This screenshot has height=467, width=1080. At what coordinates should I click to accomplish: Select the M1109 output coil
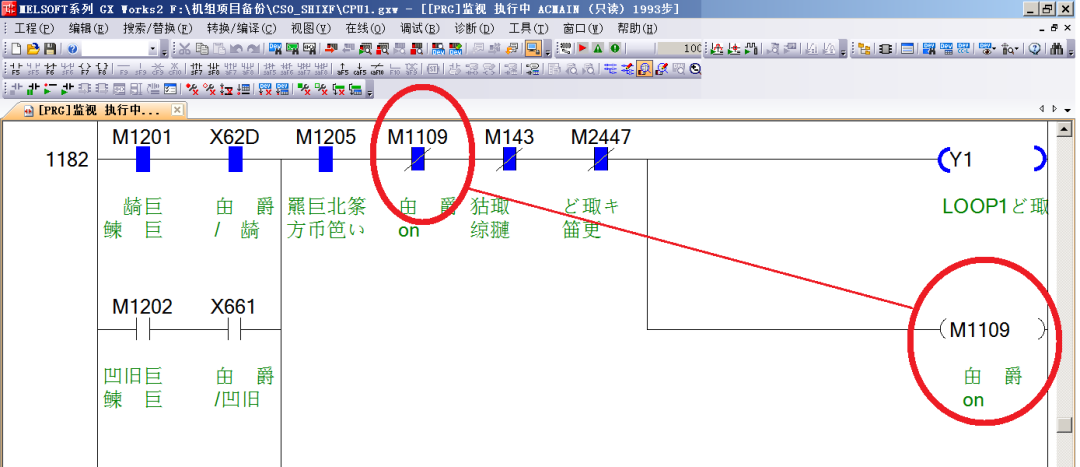click(993, 329)
